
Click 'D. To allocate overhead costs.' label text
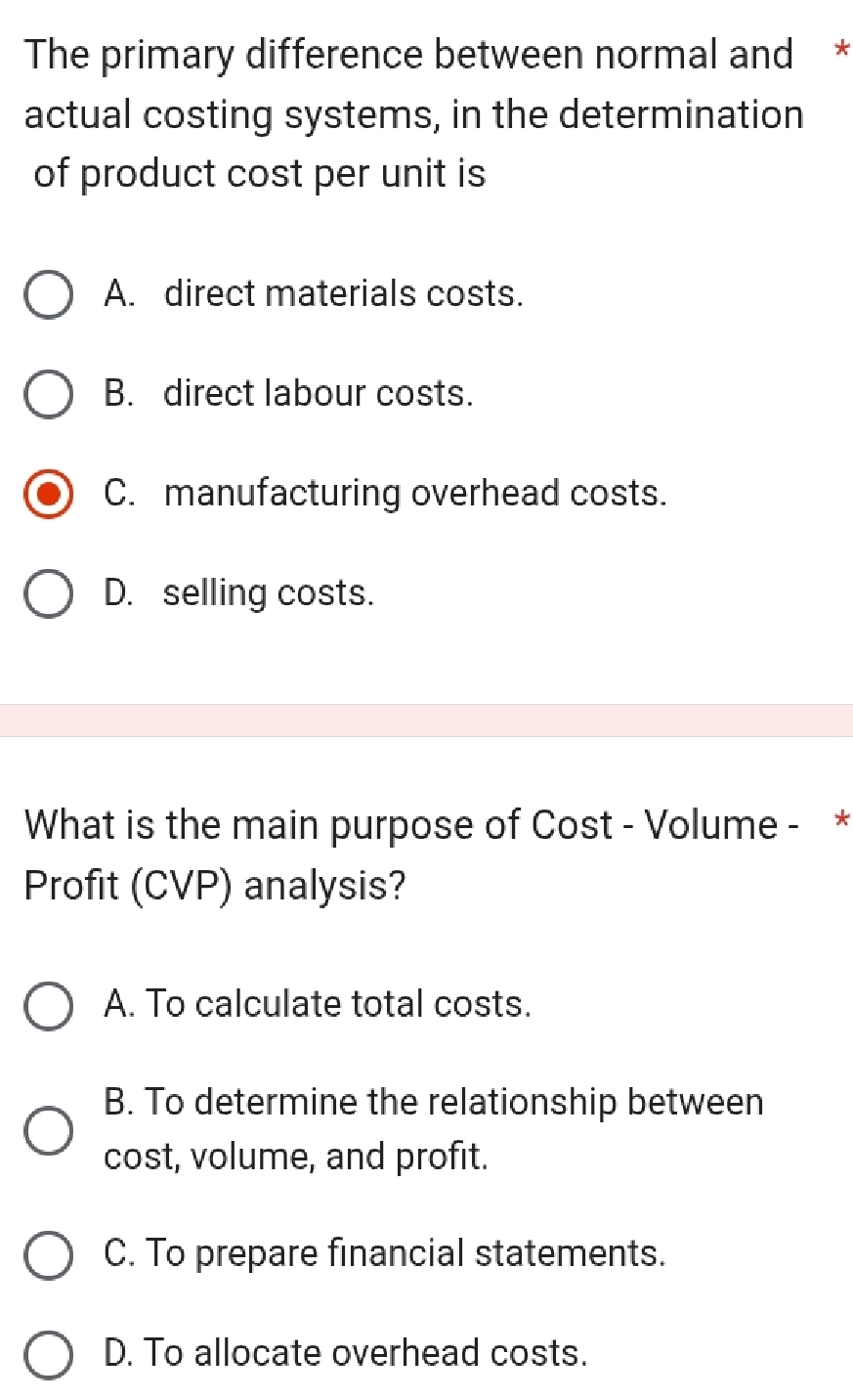346,1353
